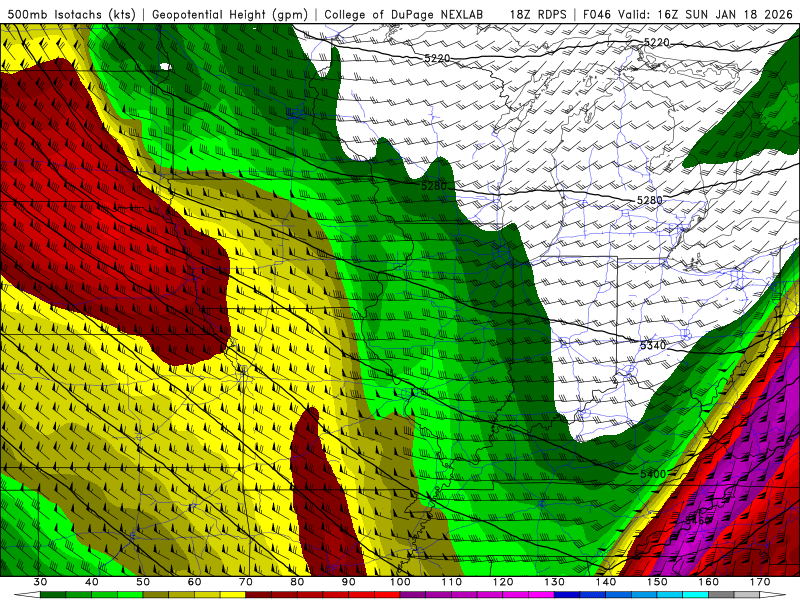Screen dimensions: 800x600
Task: Click the 5280 contour label over Wisconsin
Action: click(434, 186)
